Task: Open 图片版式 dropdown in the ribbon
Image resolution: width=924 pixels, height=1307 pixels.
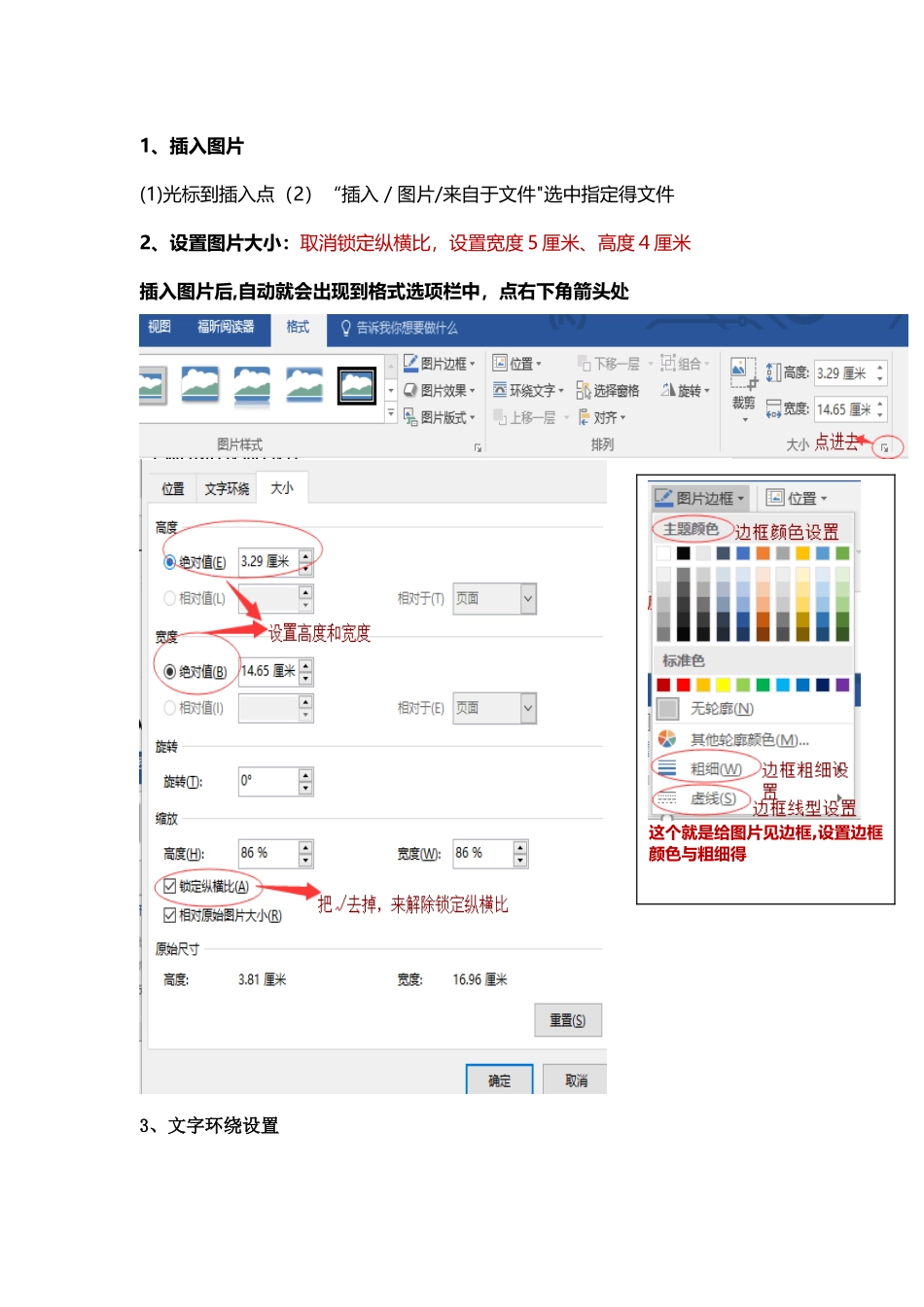Action: pos(440,418)
